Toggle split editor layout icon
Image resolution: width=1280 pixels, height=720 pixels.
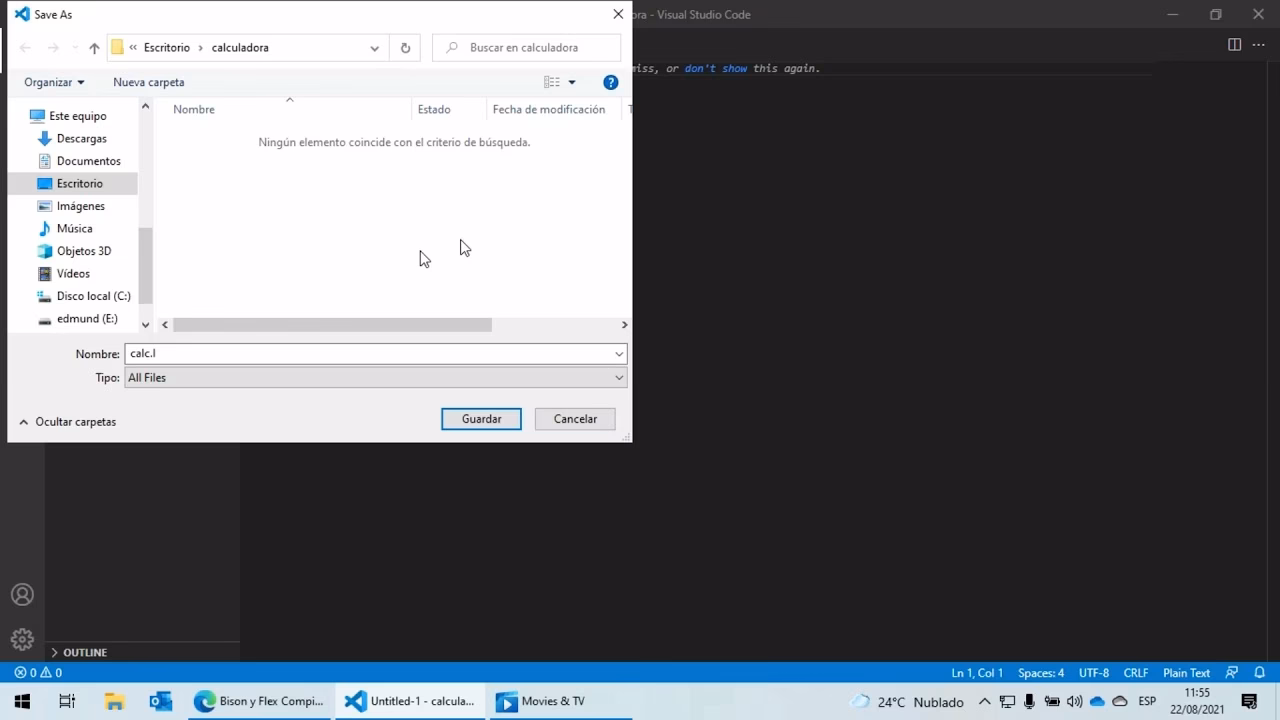[x=1234, y=45]
